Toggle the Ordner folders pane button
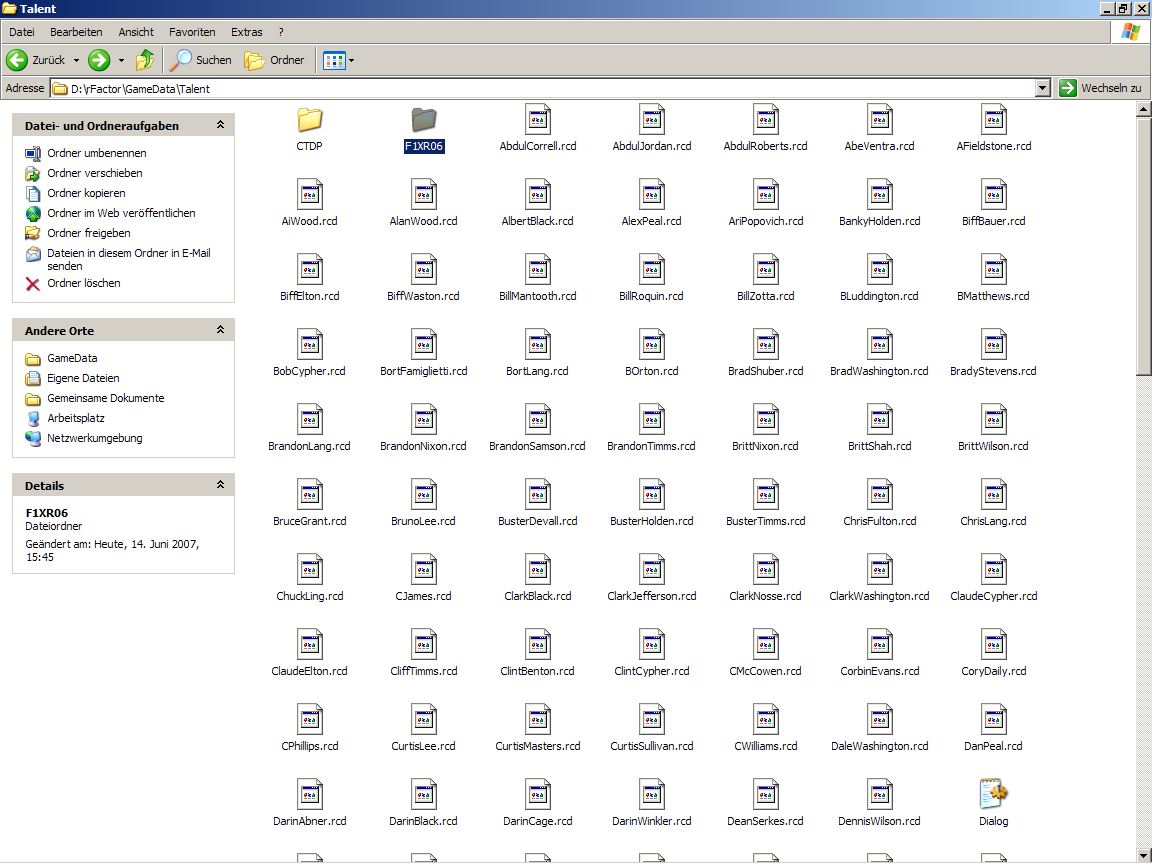 tap(274, 60)
